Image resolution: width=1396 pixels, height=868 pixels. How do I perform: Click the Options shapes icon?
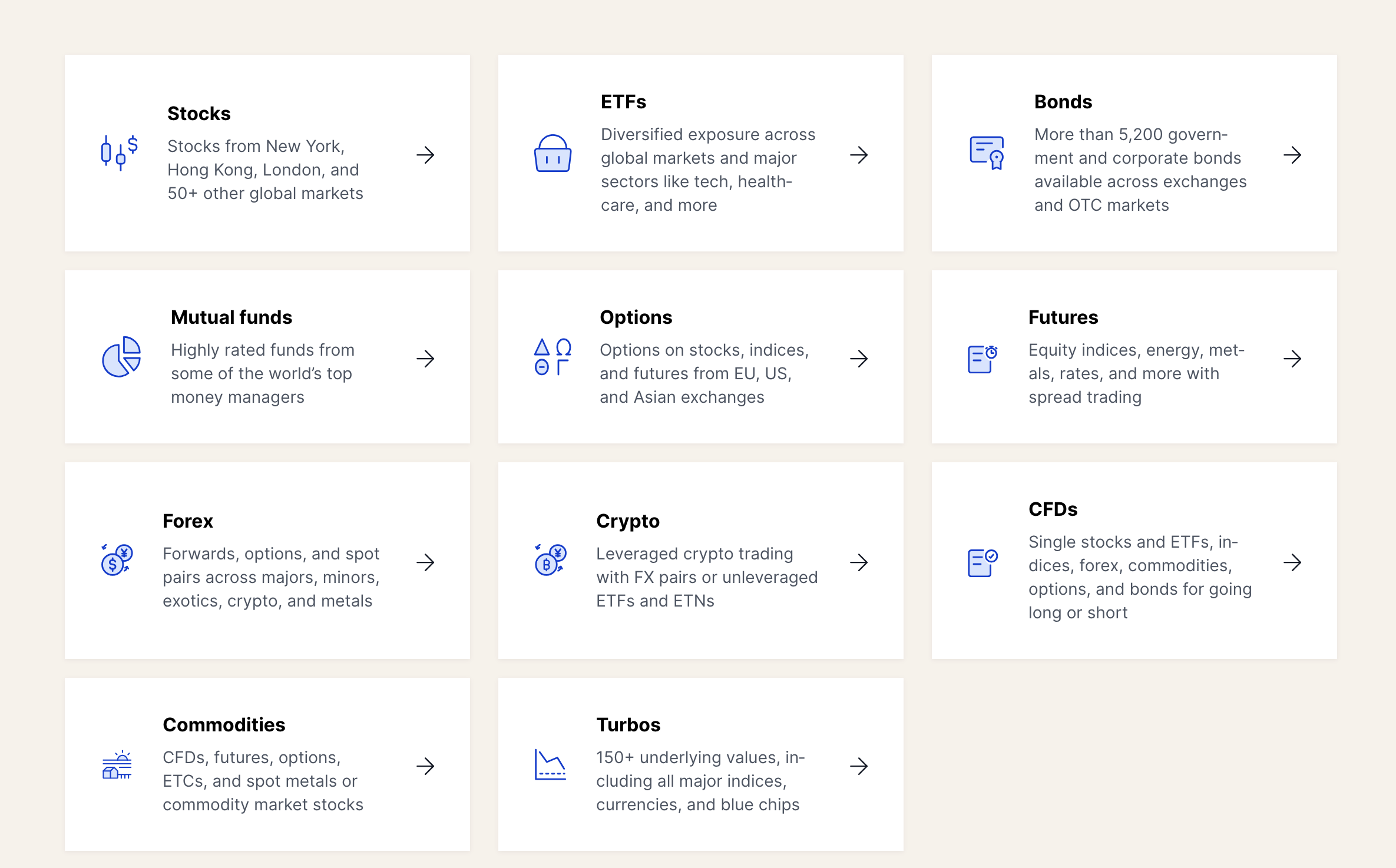(553, 357)
